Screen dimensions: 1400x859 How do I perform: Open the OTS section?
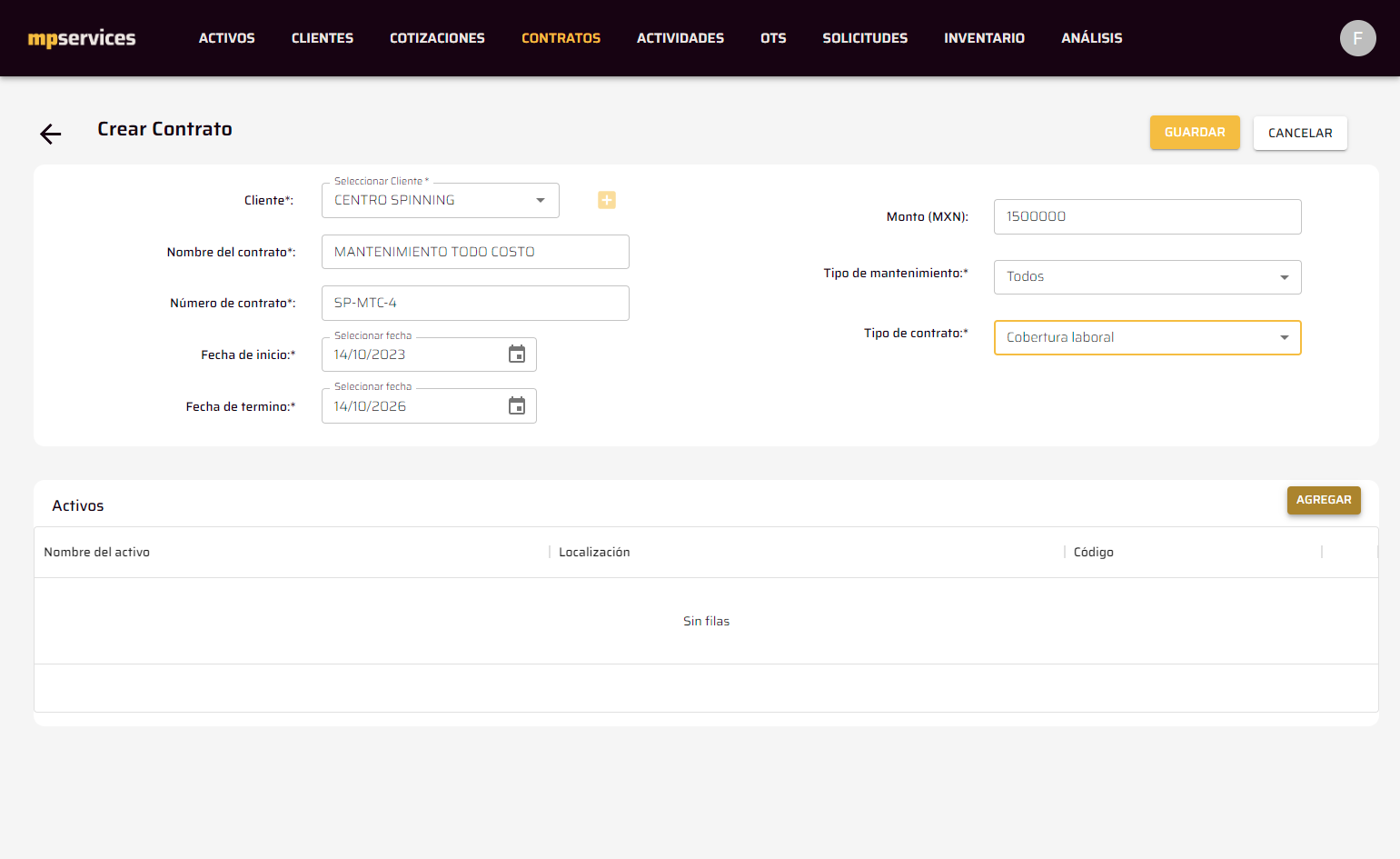(773, 38)
